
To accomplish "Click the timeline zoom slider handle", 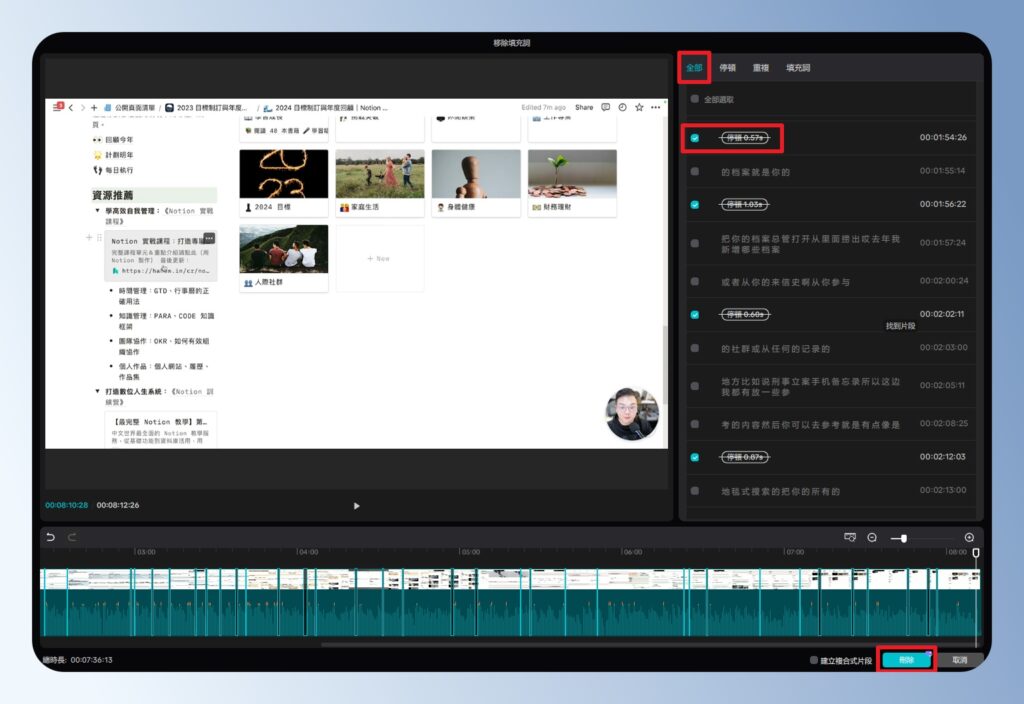I will (x=904, y=538).
